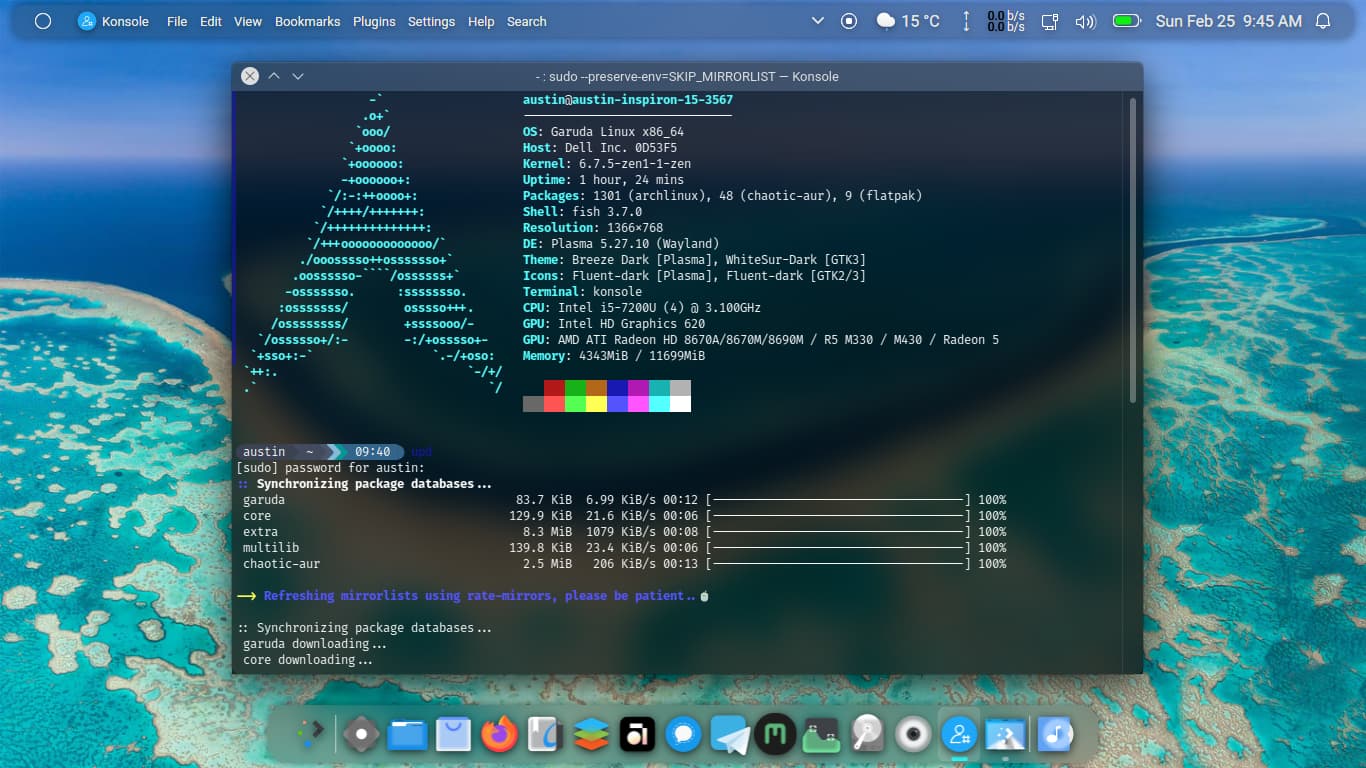
Task: Click the 'CPU: Intel i5-7200U' line
Action: pyautogui.click(x=642, y=308)
